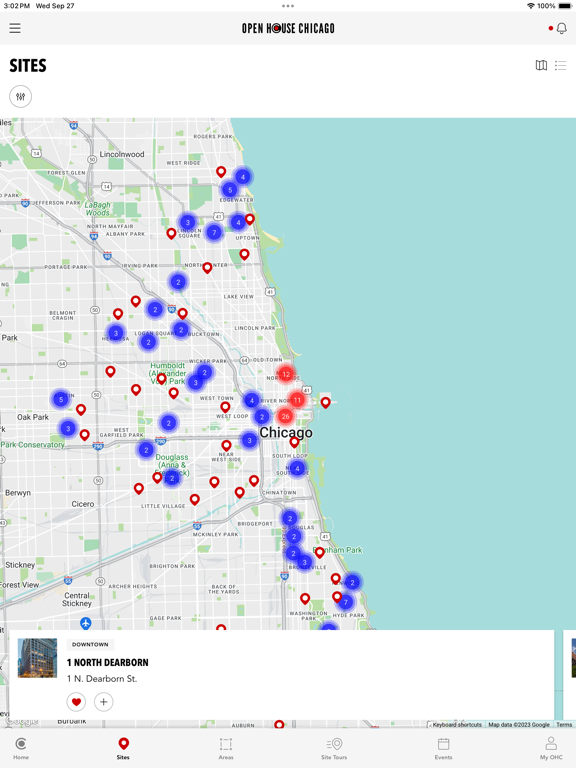Open Keyboard shortcuts link on map
576x768 pixels.
click(457, 724)
